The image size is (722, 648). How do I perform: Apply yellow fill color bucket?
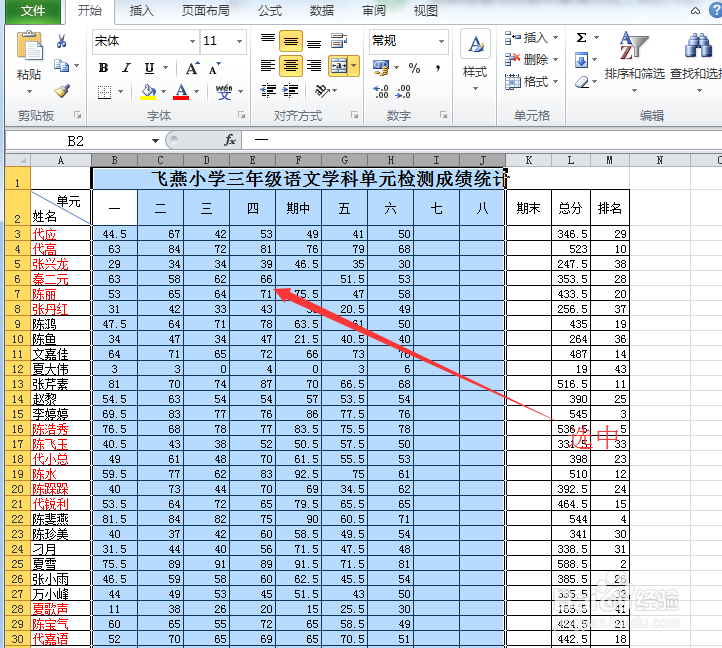[x=148, y=92]
